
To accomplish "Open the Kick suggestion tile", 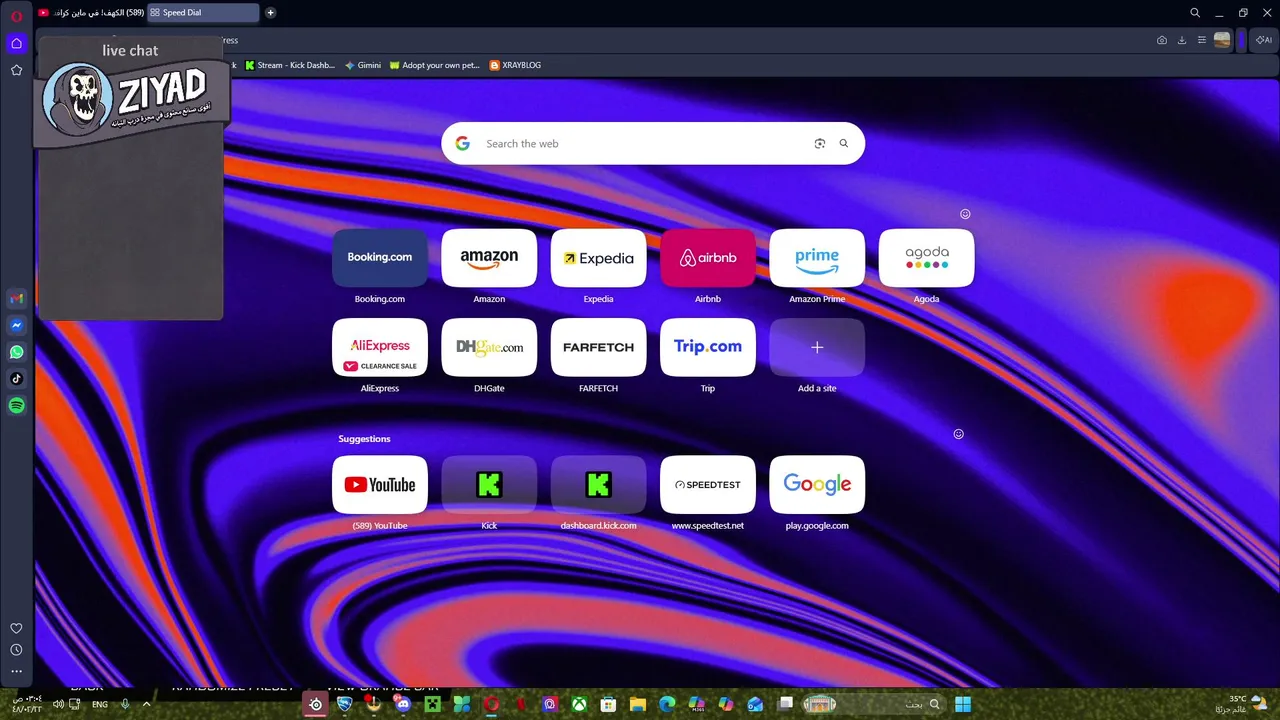I will 489,485.
